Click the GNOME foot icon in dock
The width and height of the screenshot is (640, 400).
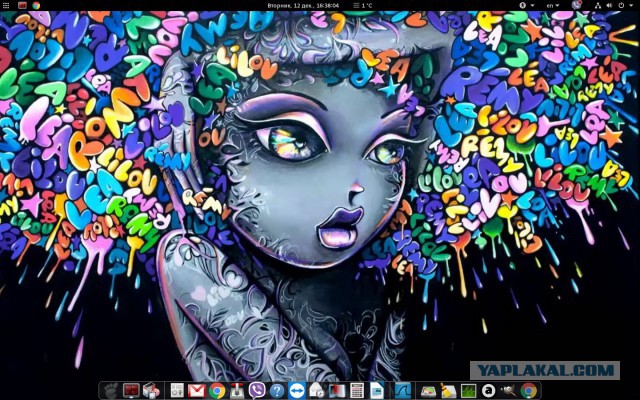coord(111,391)
